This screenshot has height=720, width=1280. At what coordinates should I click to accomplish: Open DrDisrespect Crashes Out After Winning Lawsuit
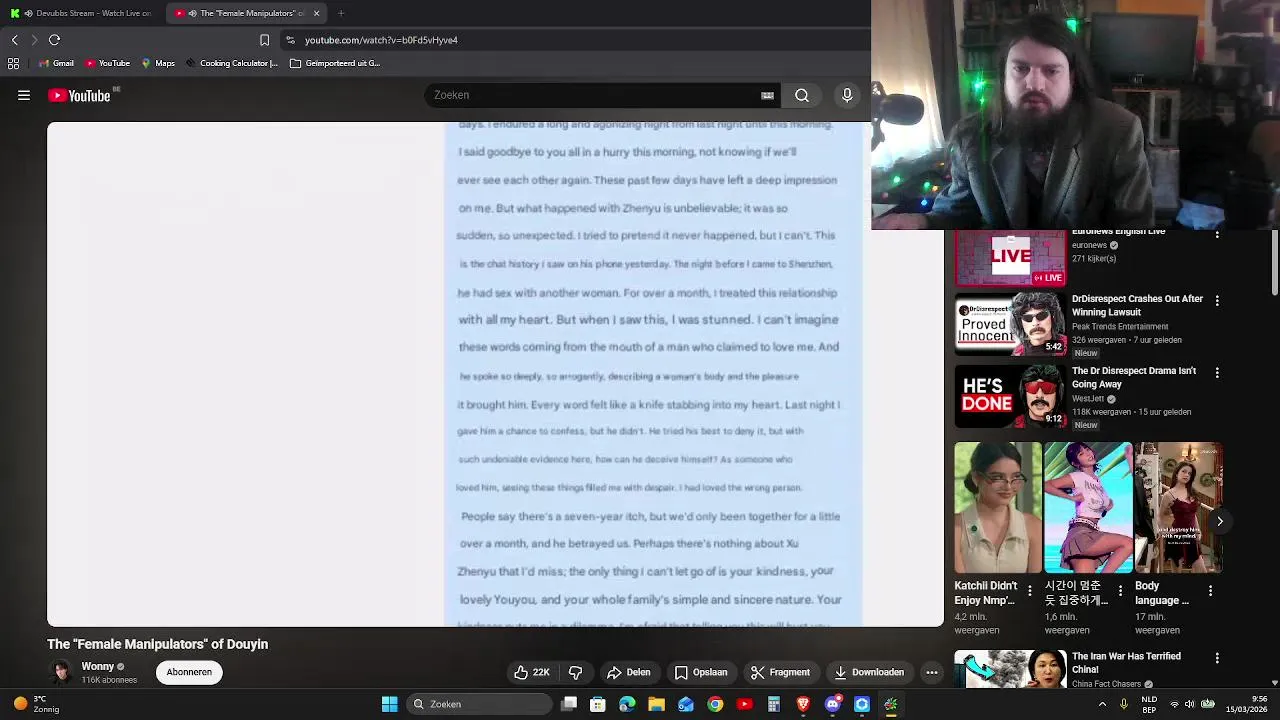[x=1137, y=305]
